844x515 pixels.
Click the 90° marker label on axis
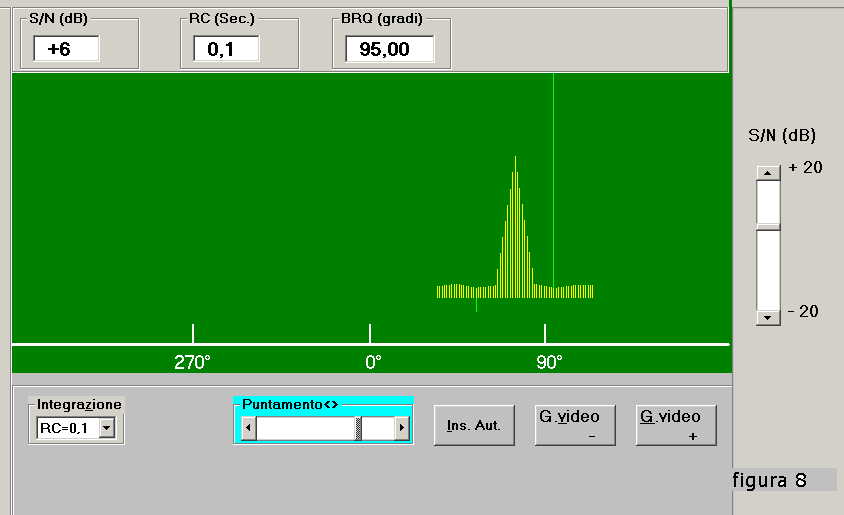[x=549, y=362]
